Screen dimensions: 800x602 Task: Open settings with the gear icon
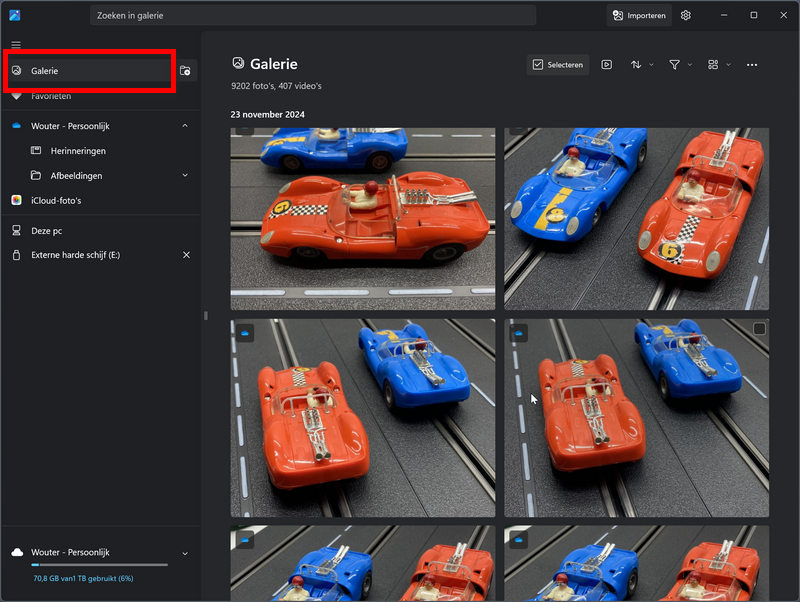point(686,15)
